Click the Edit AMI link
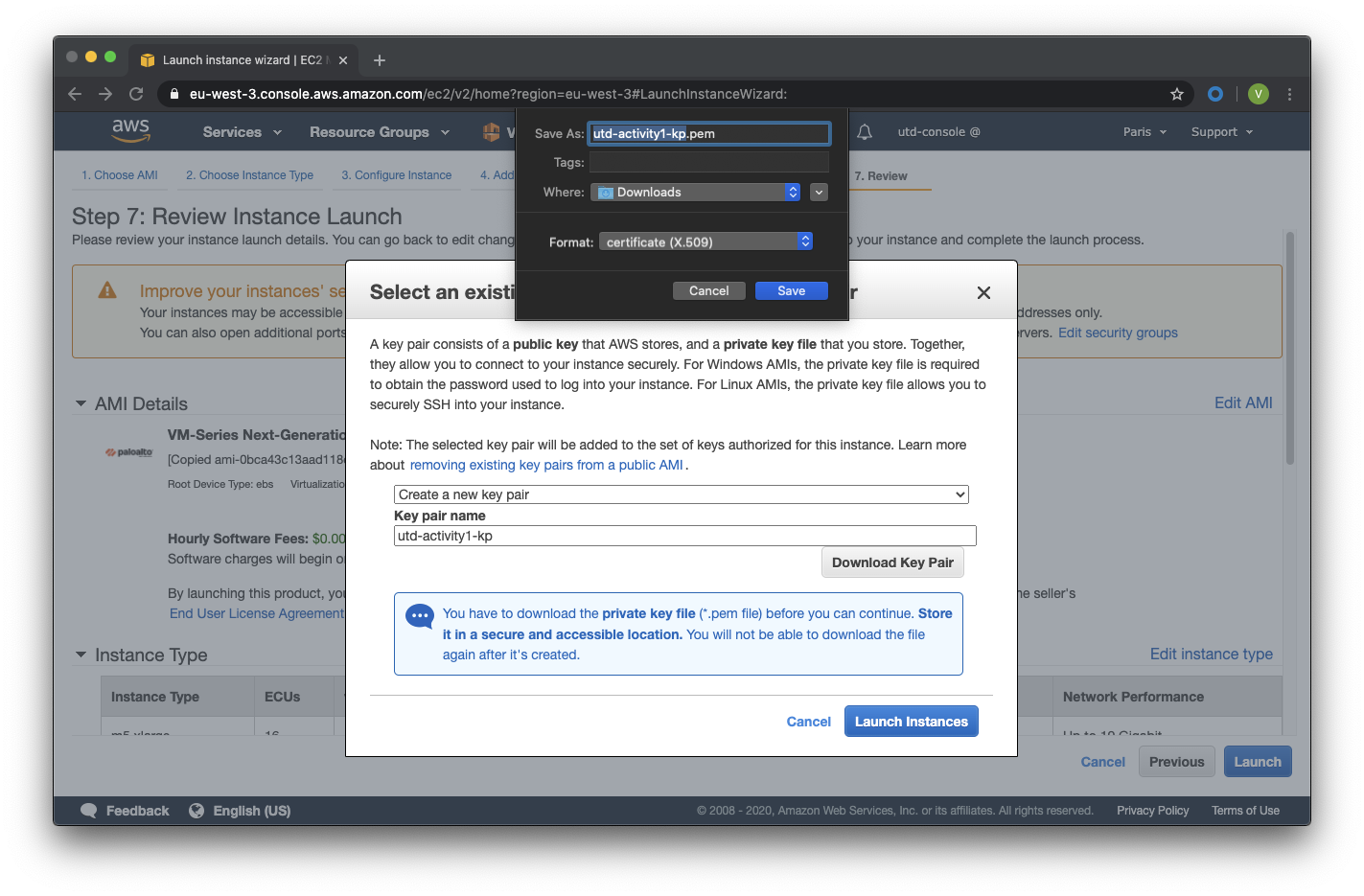Image resolution: width=1364 pixels, height=896 pixels. (x=1243, y=403)
